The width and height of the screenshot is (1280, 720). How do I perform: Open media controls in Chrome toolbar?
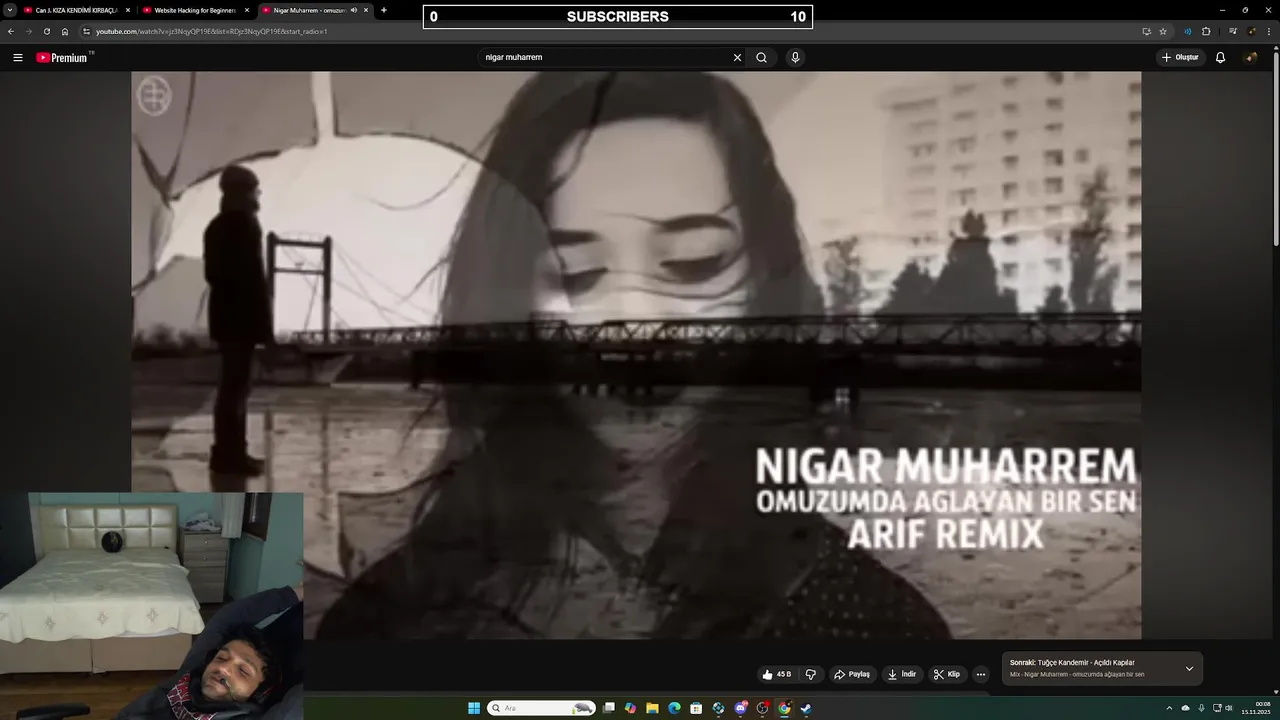1233,31
